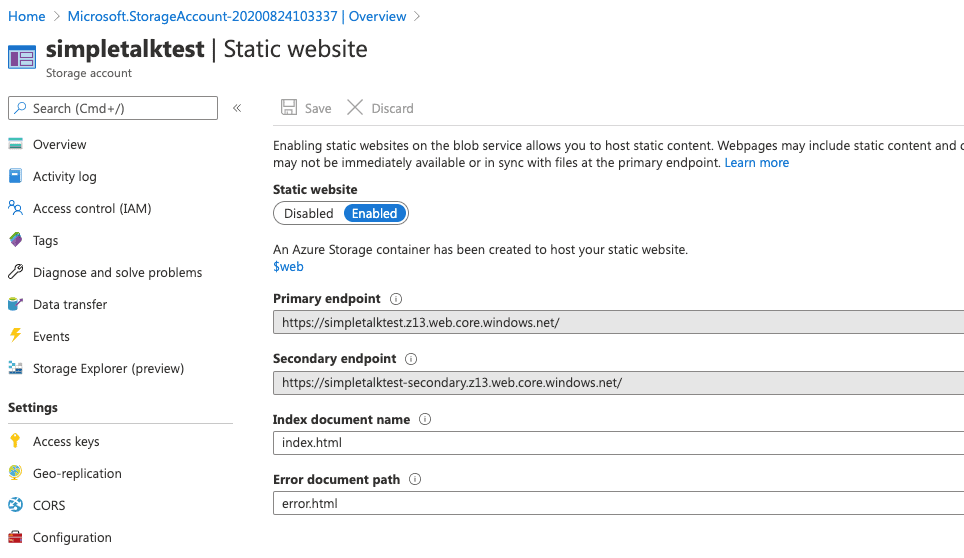964x558 pixels.
Task: Click the Activity log sidebar icon
Action: 15,176
